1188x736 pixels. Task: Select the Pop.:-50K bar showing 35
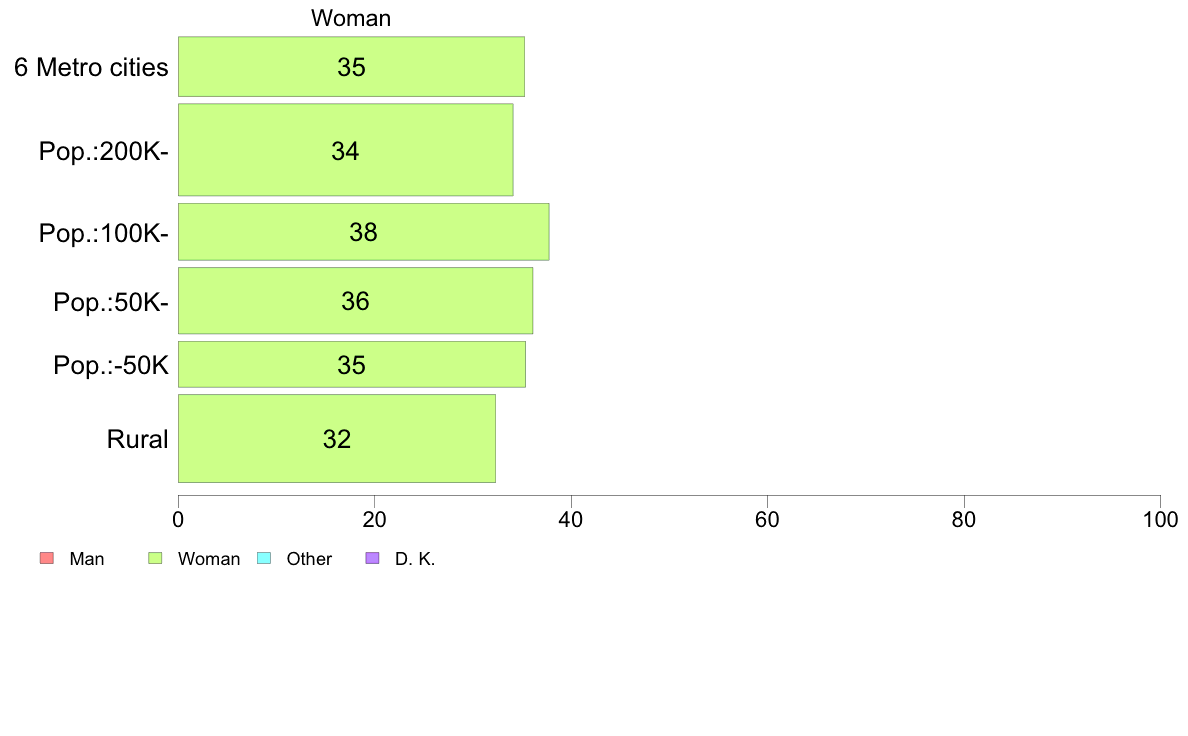352,365
